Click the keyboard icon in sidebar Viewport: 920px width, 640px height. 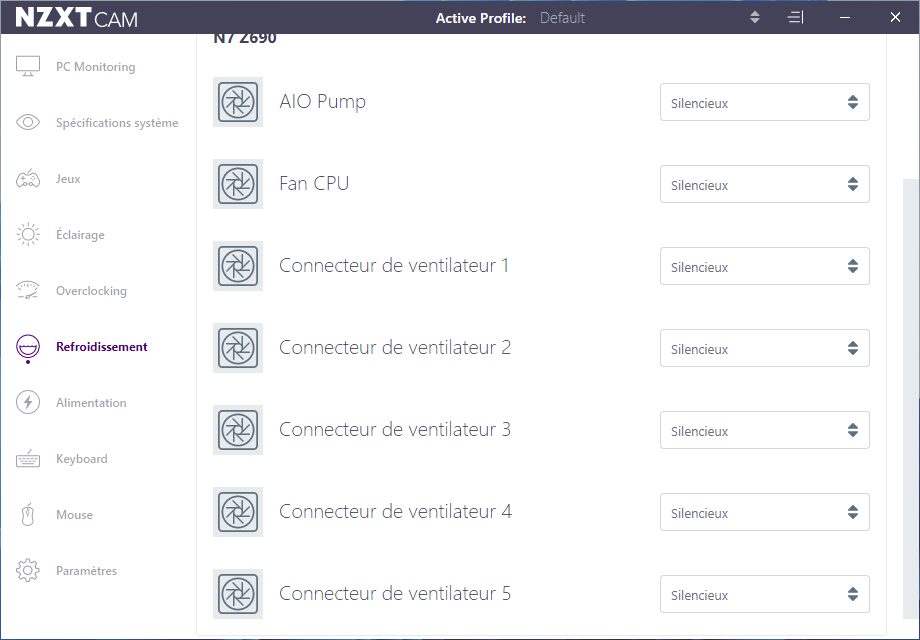[28, 459]
